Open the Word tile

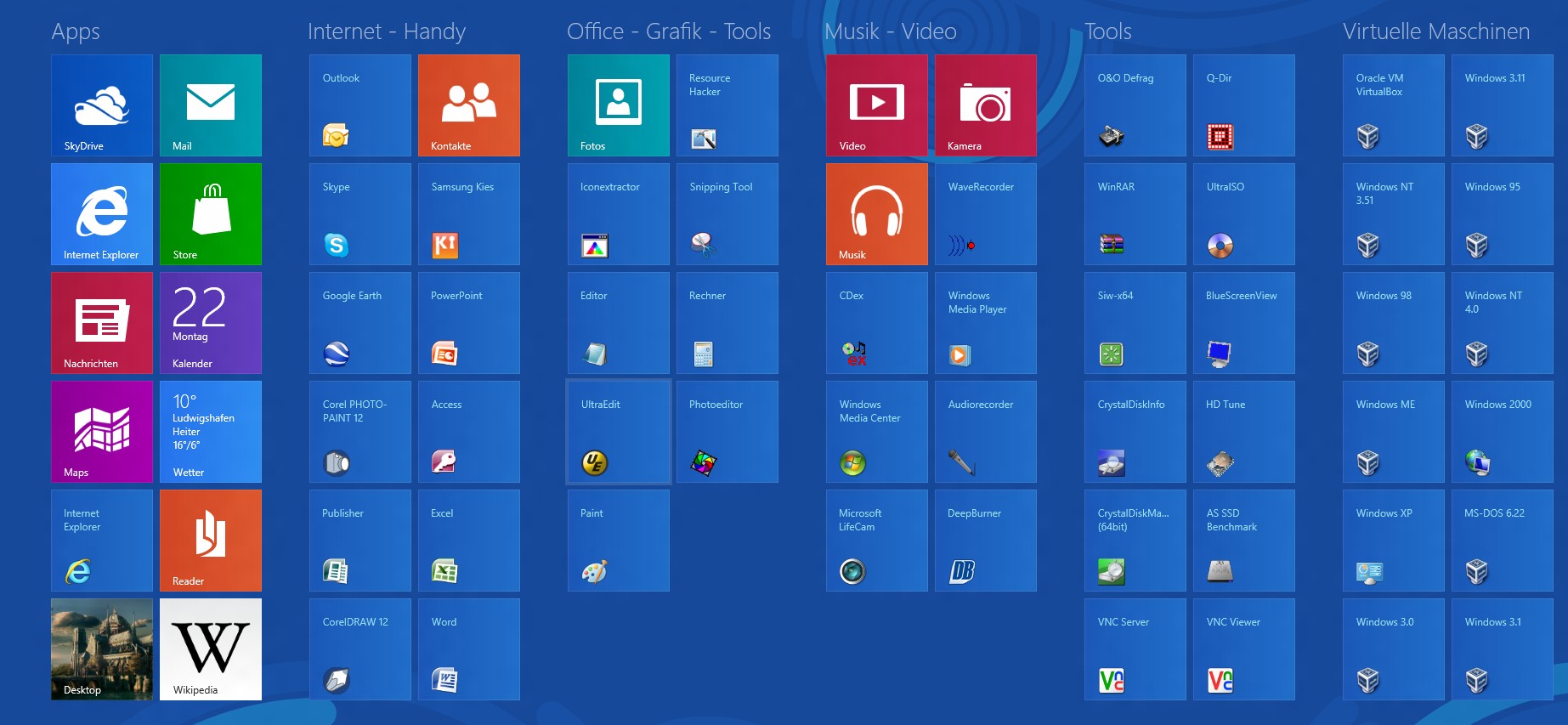469,649
